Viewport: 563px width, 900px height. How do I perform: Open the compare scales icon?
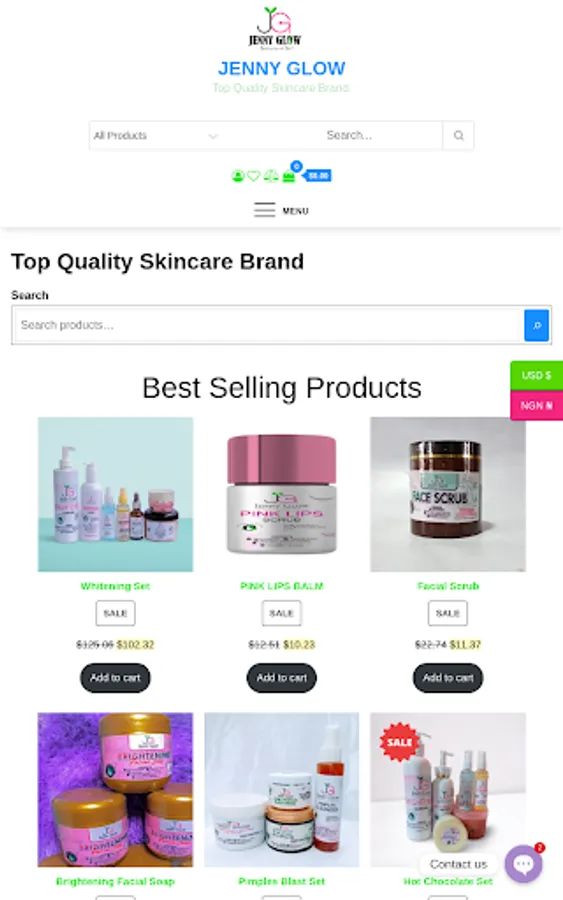pos(271,176)
